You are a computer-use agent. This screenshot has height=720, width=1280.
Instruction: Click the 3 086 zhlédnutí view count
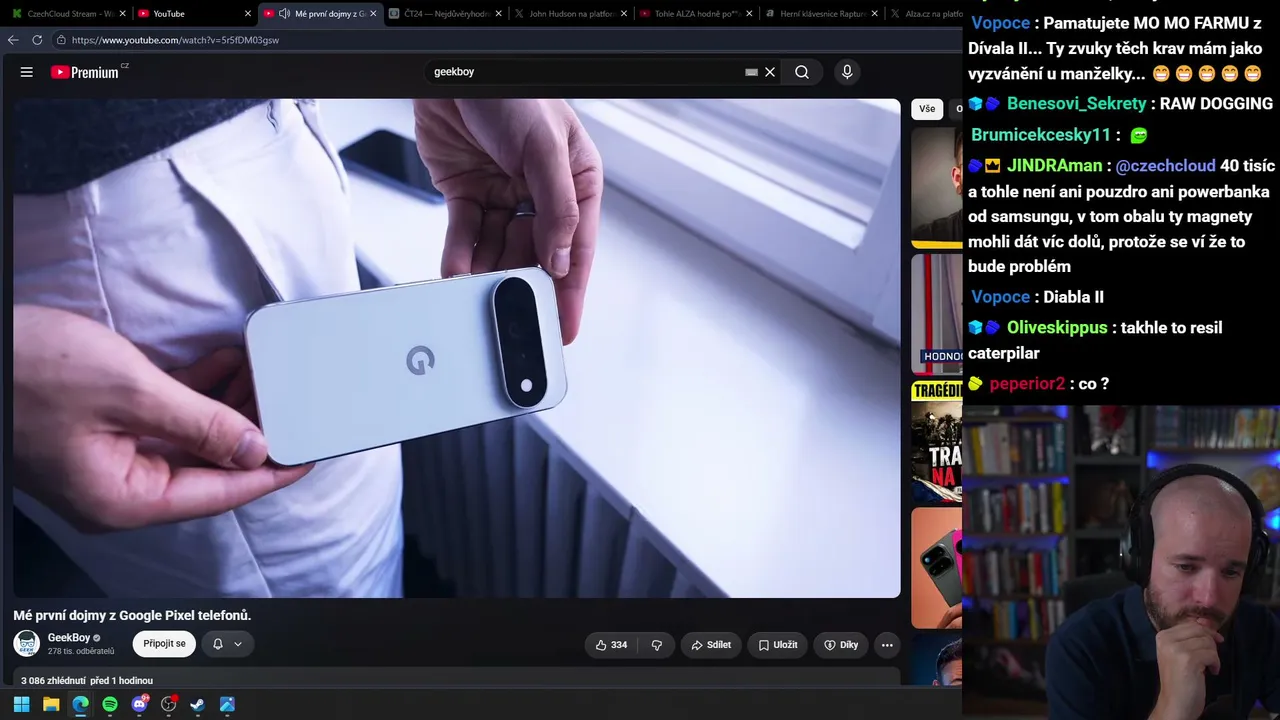pyautogui.click(x=53, y=680)
